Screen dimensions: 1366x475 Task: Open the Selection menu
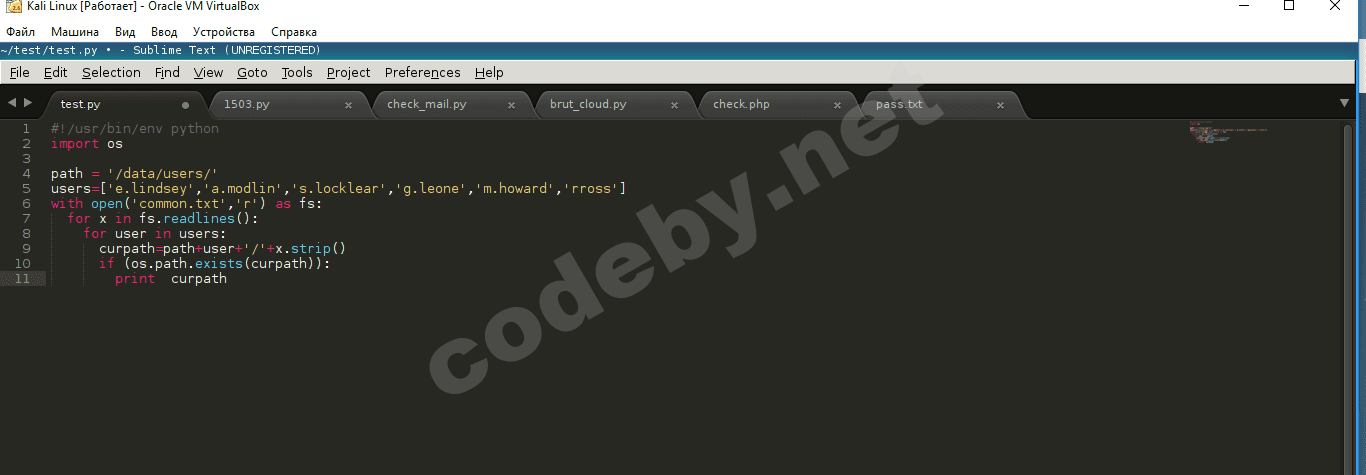tap(111, 72)
